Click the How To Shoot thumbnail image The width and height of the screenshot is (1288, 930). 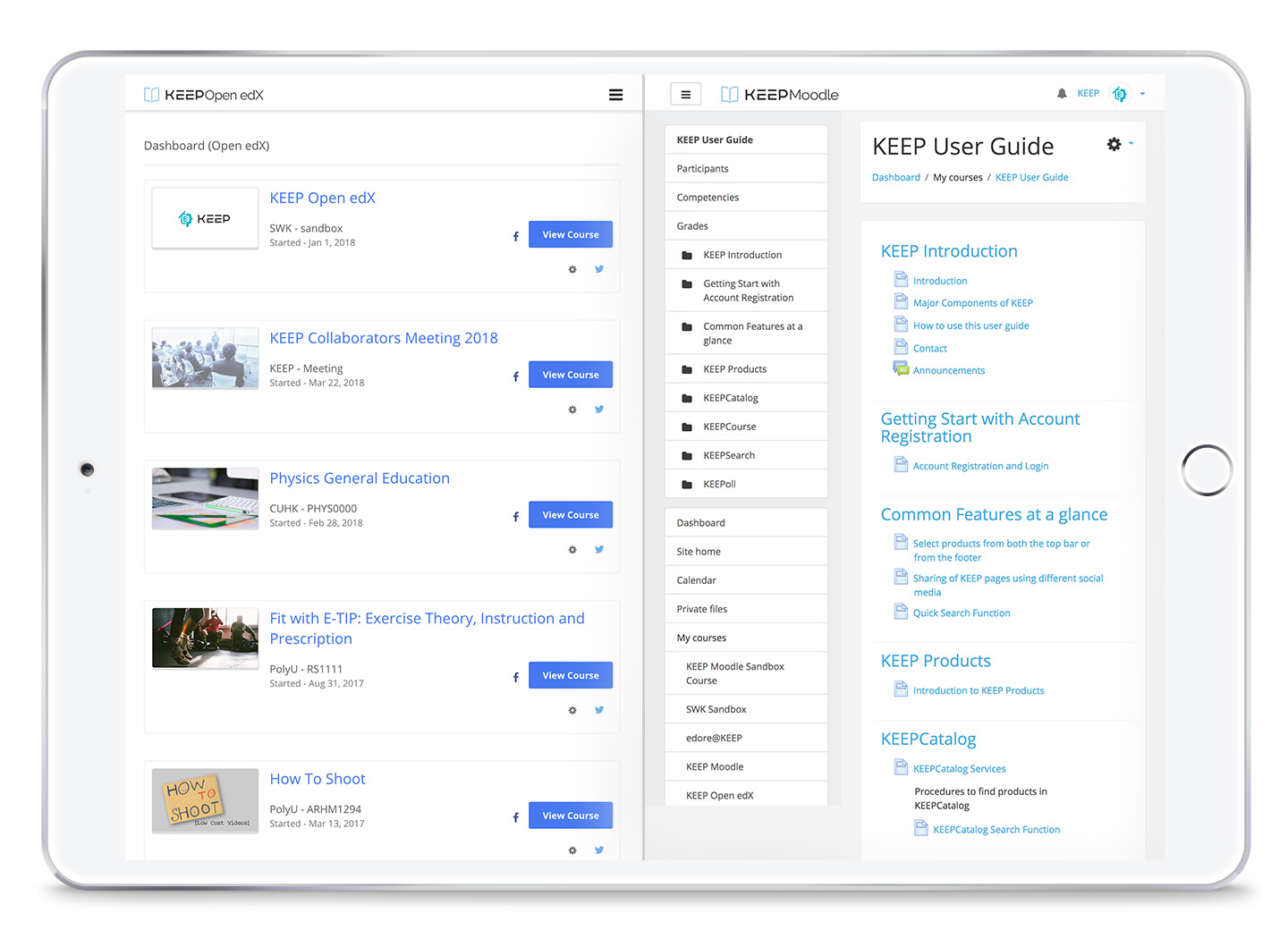[205, 800]
